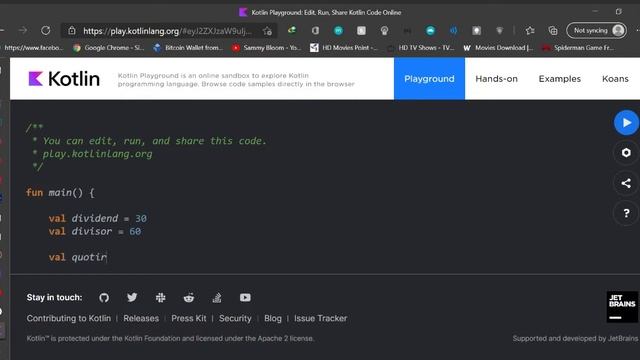Open the Releases link
The width and height of the screenshot is (640, 360).
click(141, 318)
